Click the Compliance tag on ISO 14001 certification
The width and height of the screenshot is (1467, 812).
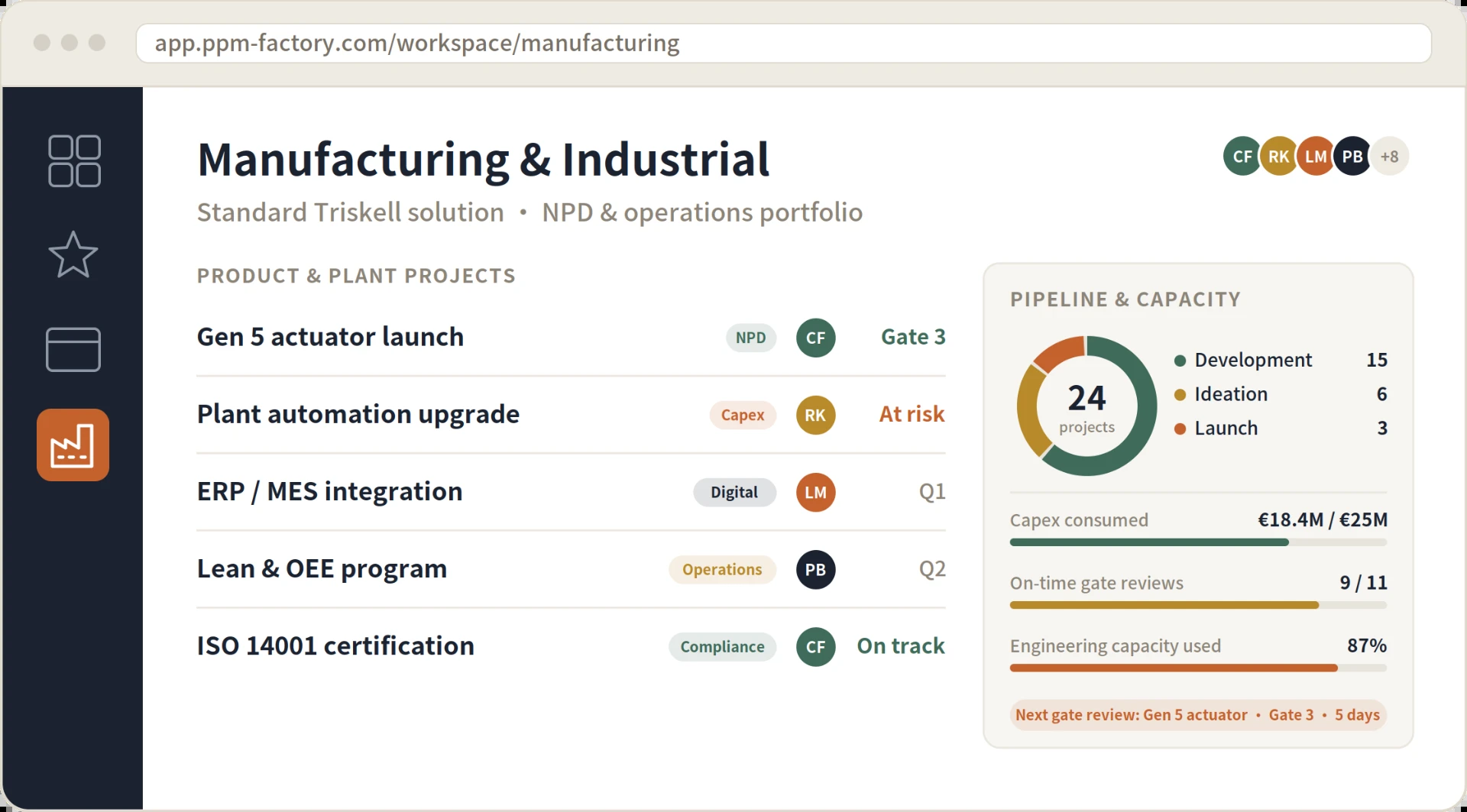pyautogui.click(x=722, y=647)
